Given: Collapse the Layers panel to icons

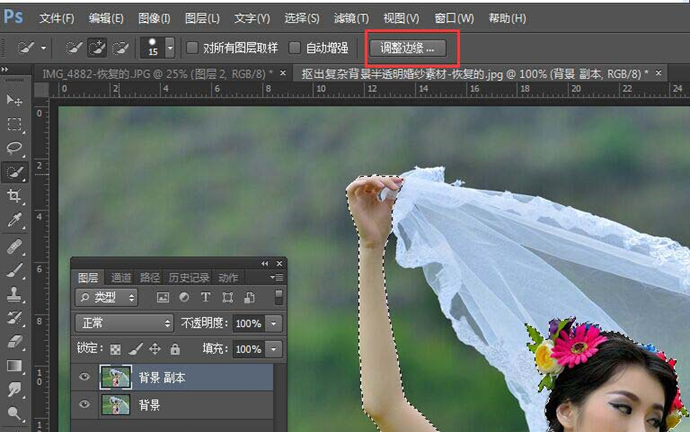Looking at the screenshot, I should pos(264,264).
